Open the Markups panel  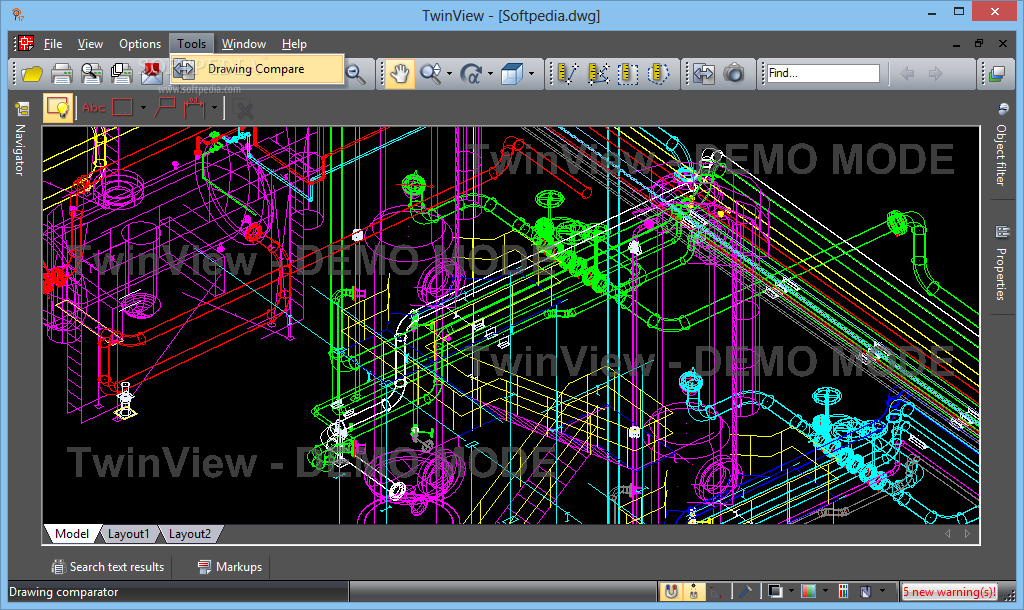(x=230, y=567)
